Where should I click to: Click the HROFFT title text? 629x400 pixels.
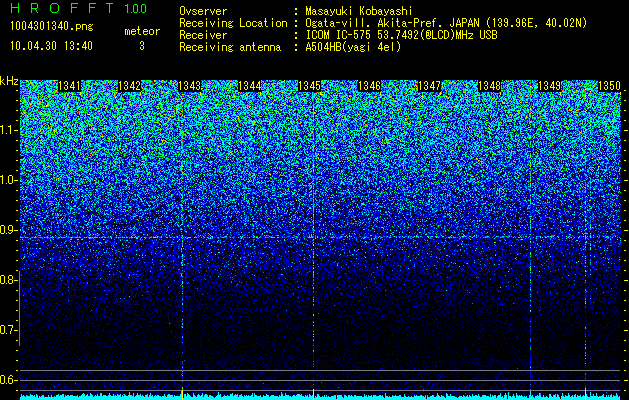(62, 8)
